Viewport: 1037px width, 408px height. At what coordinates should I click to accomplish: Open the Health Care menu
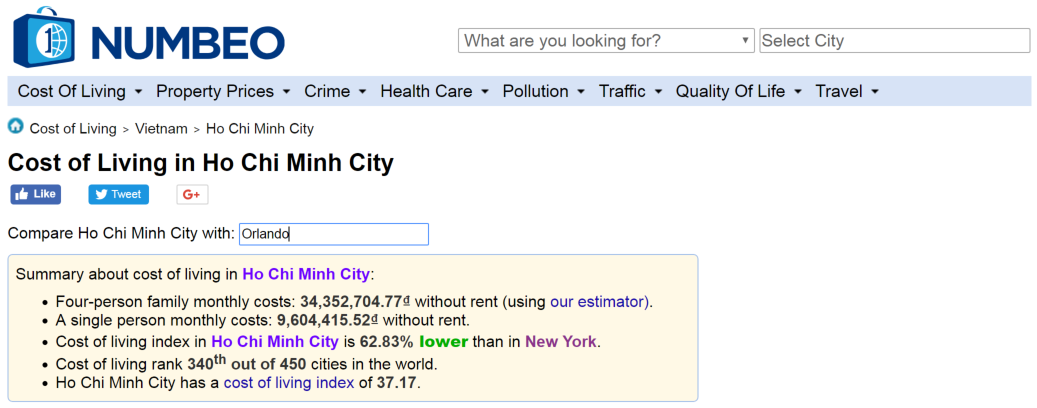(x=435, y=91)
